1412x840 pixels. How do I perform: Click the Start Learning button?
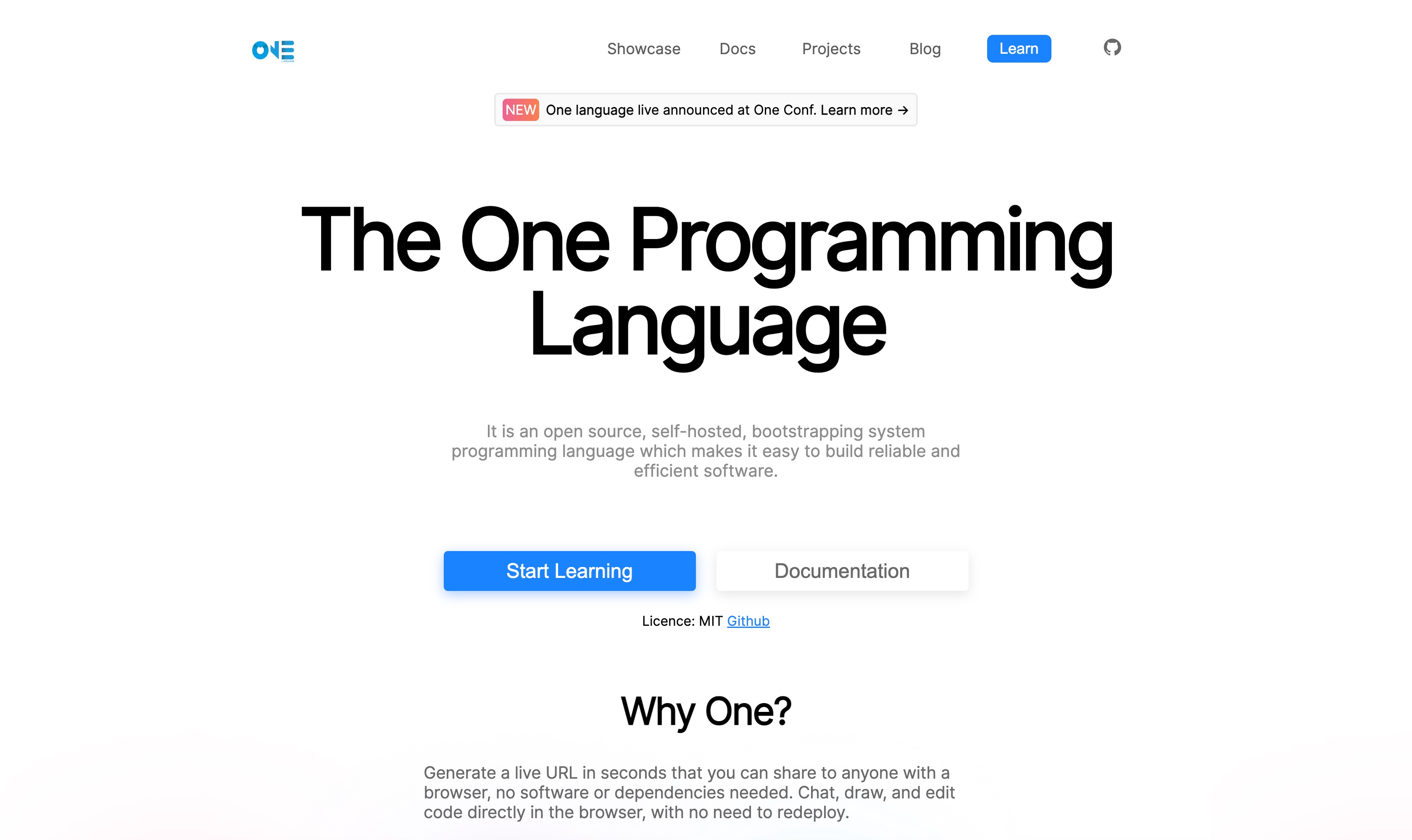[x=569, y=571]
